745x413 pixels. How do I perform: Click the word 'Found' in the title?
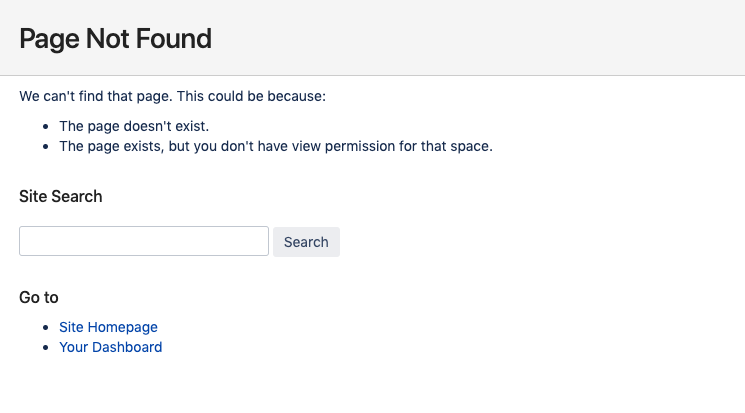(x=174, y=38)
